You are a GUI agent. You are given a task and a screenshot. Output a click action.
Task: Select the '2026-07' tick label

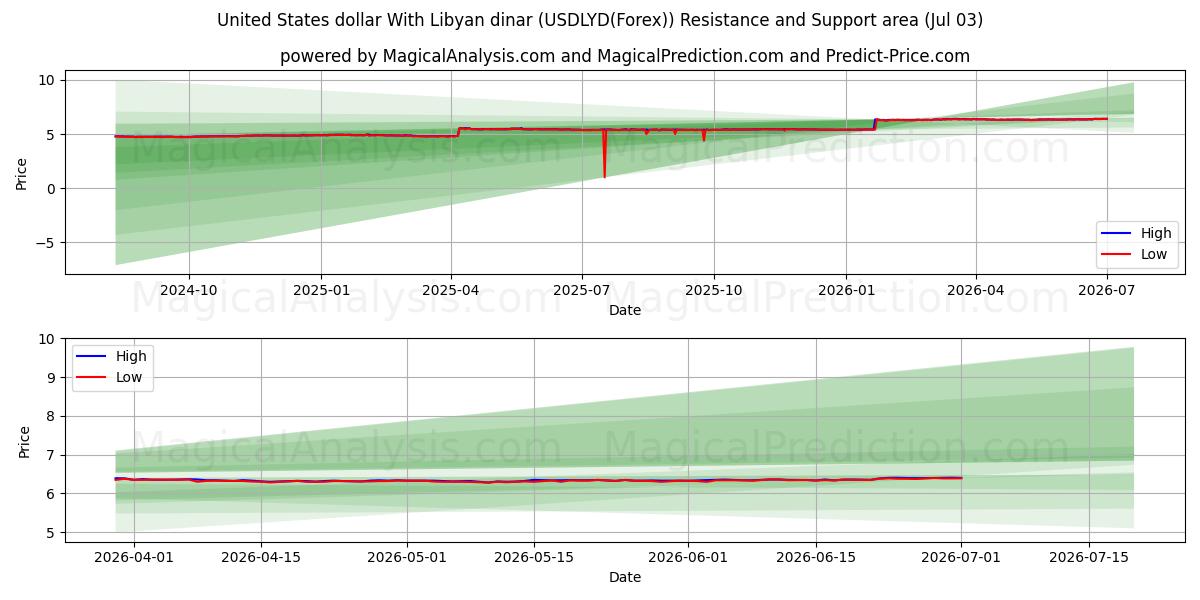1106,290
